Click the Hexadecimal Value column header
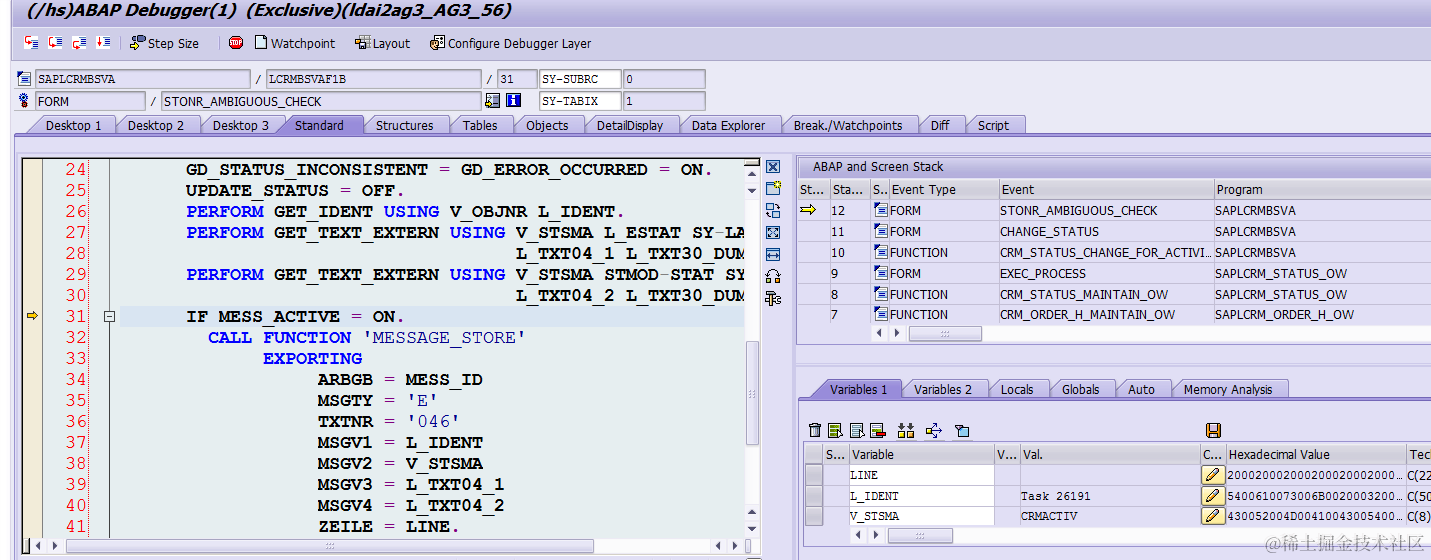 [1315, 454]
